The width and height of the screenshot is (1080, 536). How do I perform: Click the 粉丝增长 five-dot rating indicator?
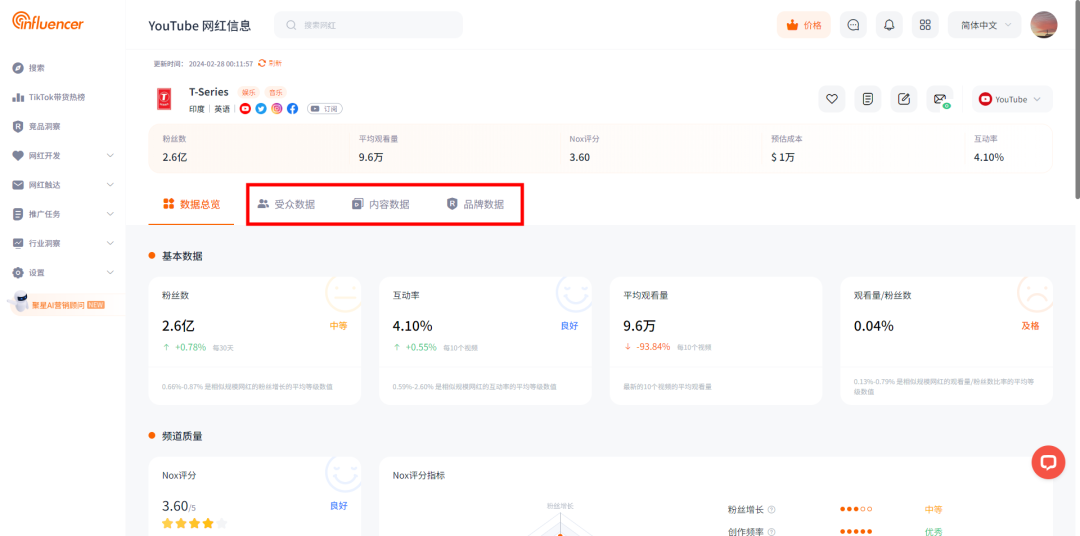(x=856, y=509)
